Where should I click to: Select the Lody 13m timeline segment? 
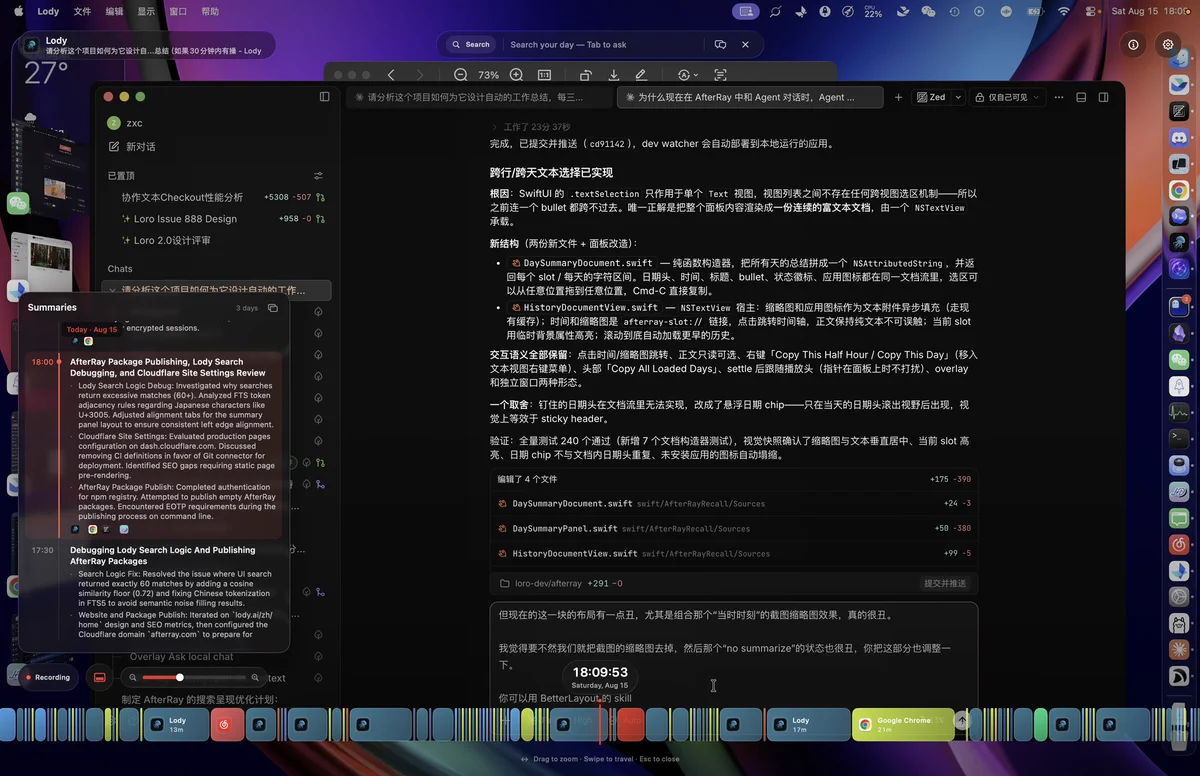click(176, 724)
